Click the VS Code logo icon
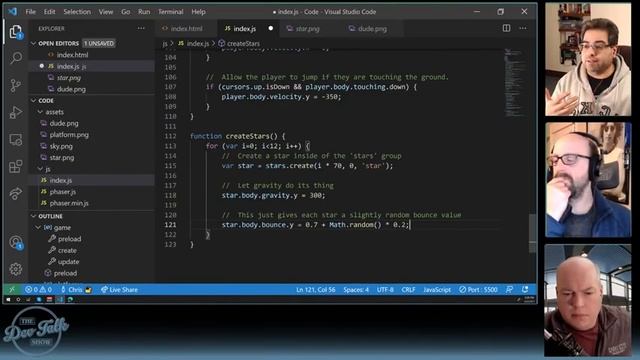This screenshot has width=640, height=360. click(x=13, y=11)
